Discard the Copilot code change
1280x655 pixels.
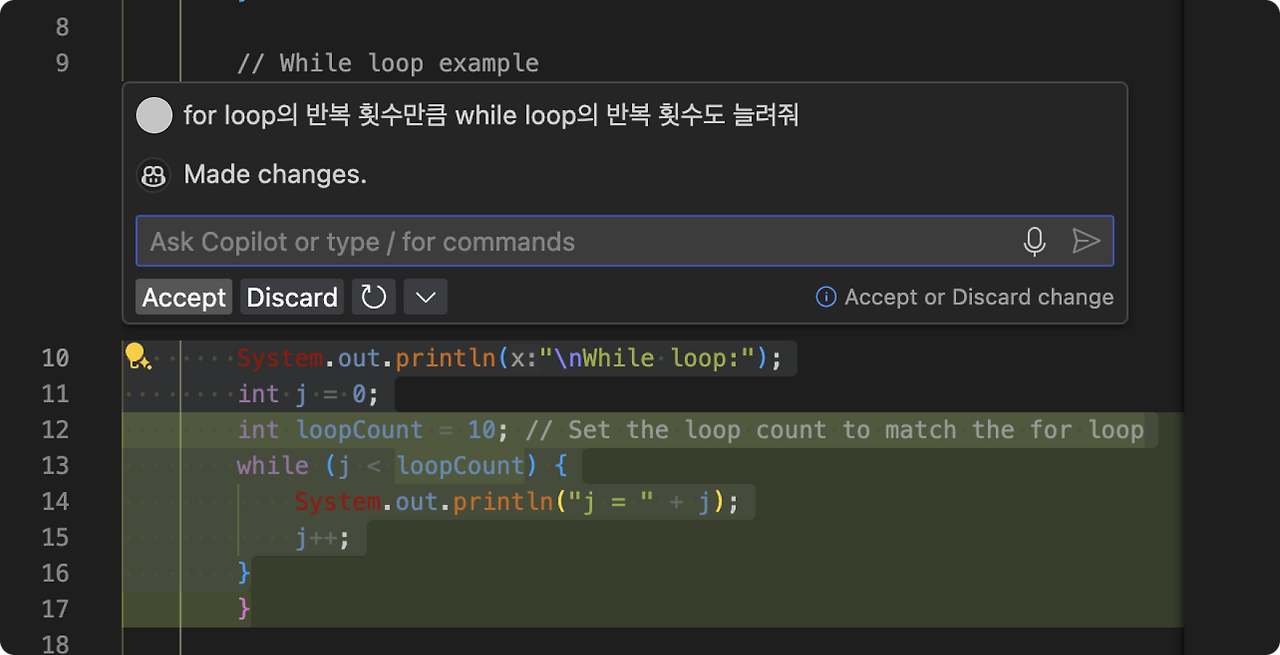coord(291,296)
